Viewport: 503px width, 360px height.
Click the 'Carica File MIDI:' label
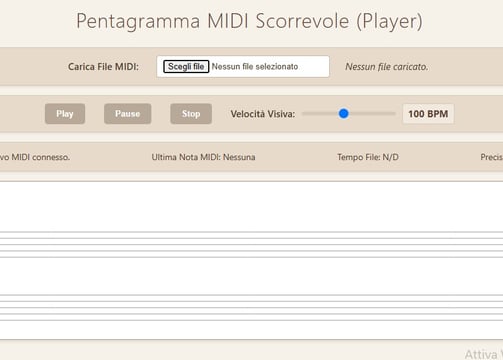pos(103,67)
